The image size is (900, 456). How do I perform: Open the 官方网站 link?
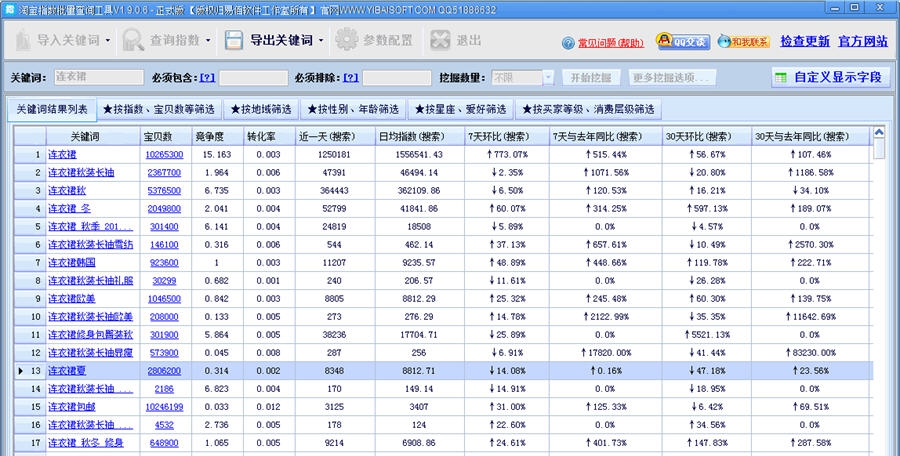pos(863,41)
